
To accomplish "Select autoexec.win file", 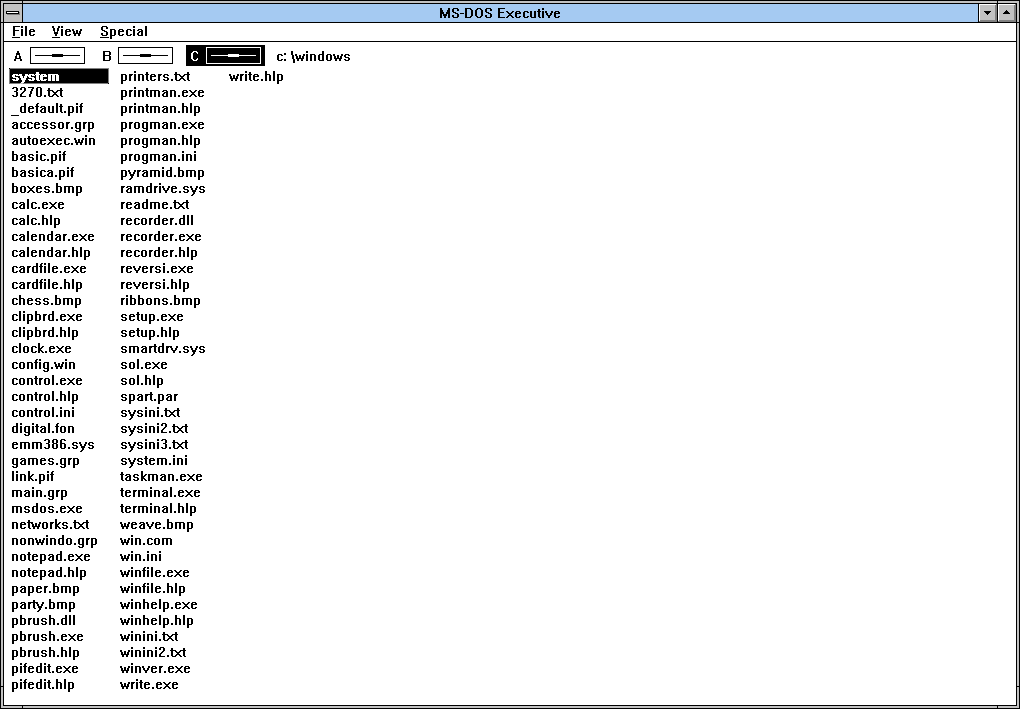I will (53, 140).
